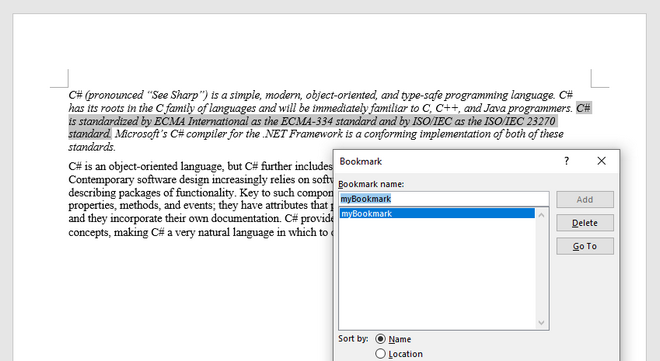660x361 pixels.
Task: Select myBookmark in the bookmark list
Action: coord(437,213)
